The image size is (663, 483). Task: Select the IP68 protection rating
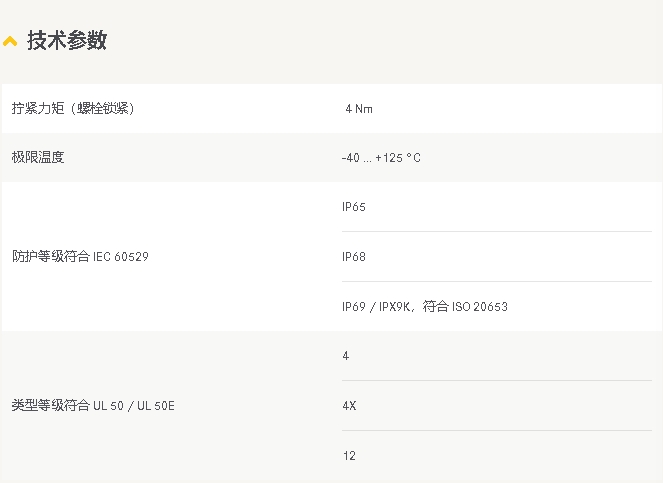pos(354,257)
